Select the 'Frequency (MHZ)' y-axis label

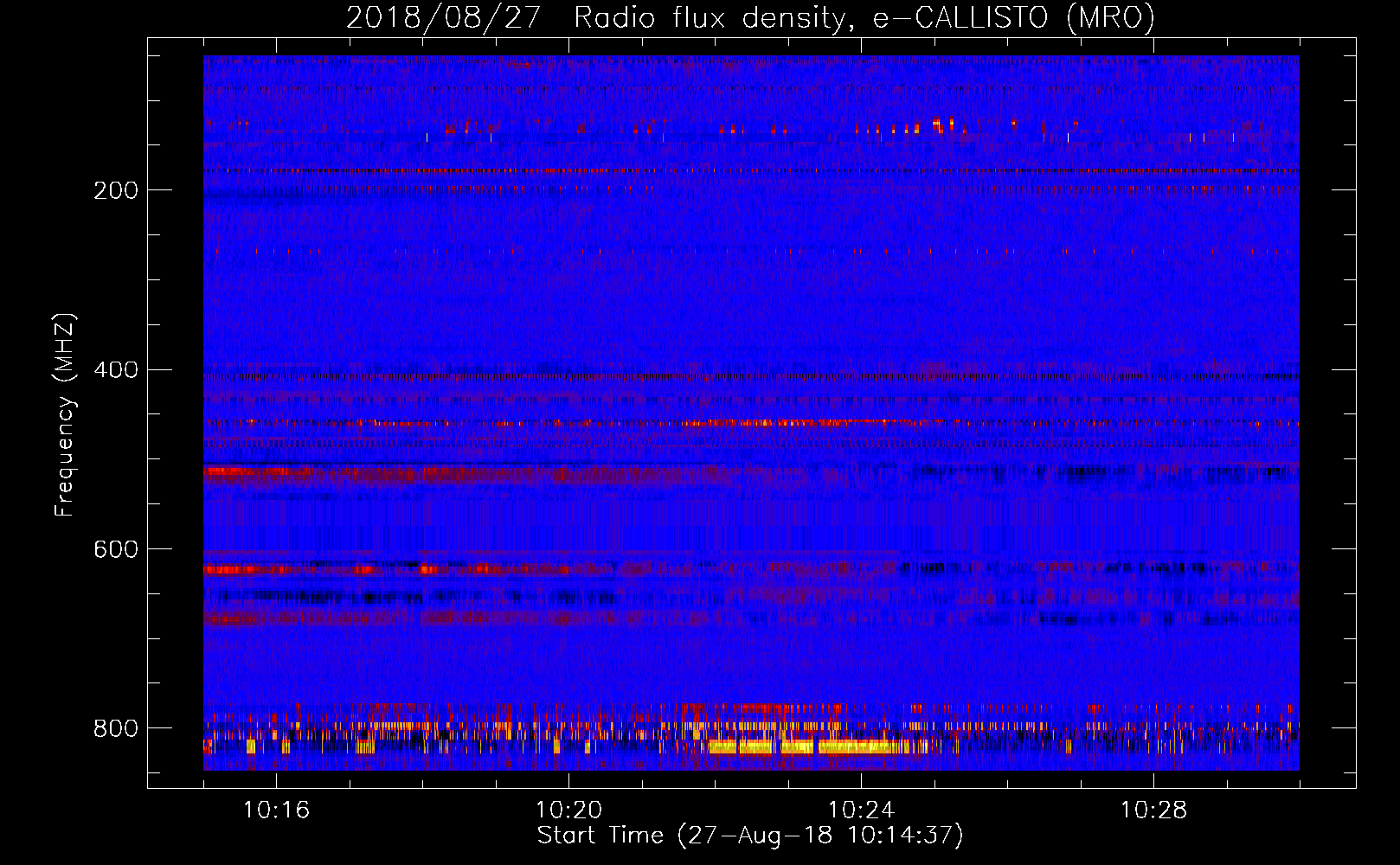point(65,415)
